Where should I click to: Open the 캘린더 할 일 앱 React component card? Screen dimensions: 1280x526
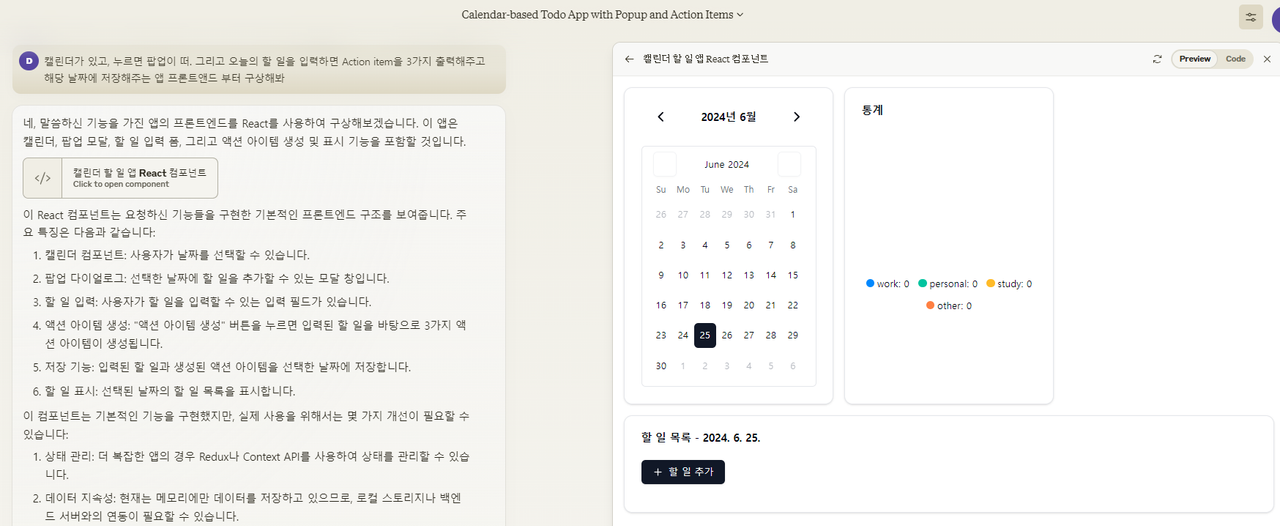point(120,178)
